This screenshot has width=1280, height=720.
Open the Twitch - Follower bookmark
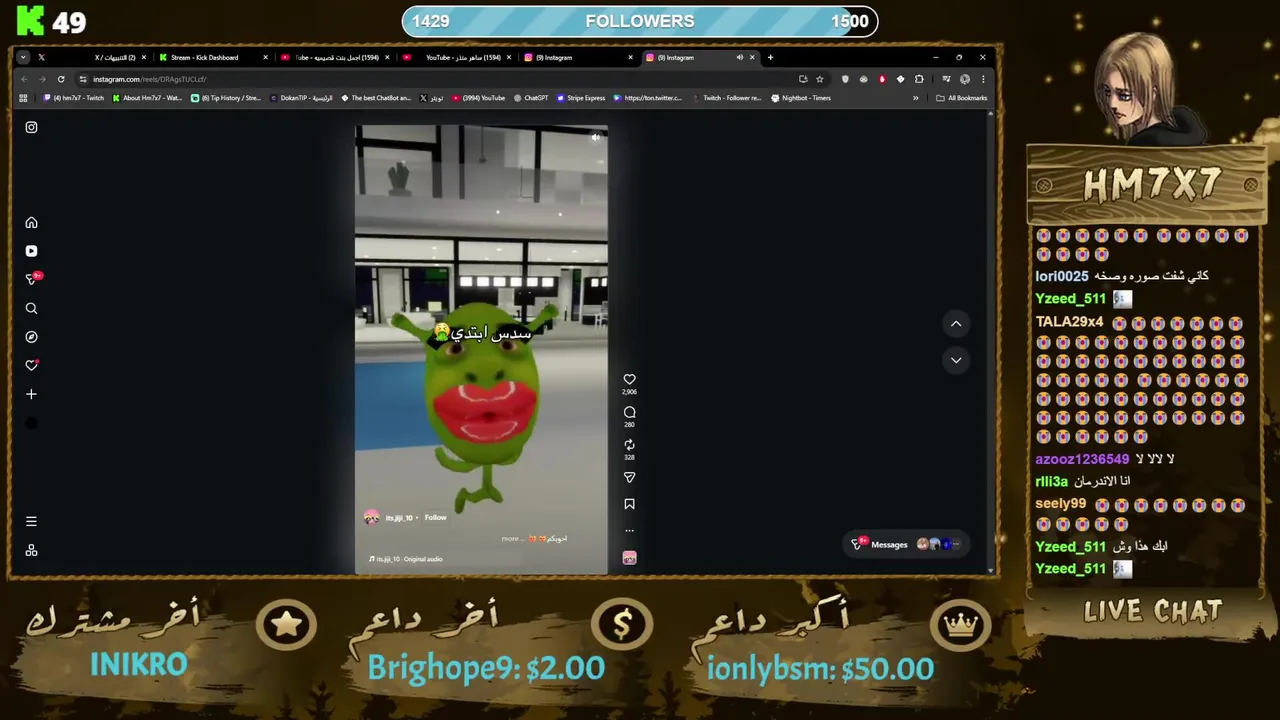[726, 98]
